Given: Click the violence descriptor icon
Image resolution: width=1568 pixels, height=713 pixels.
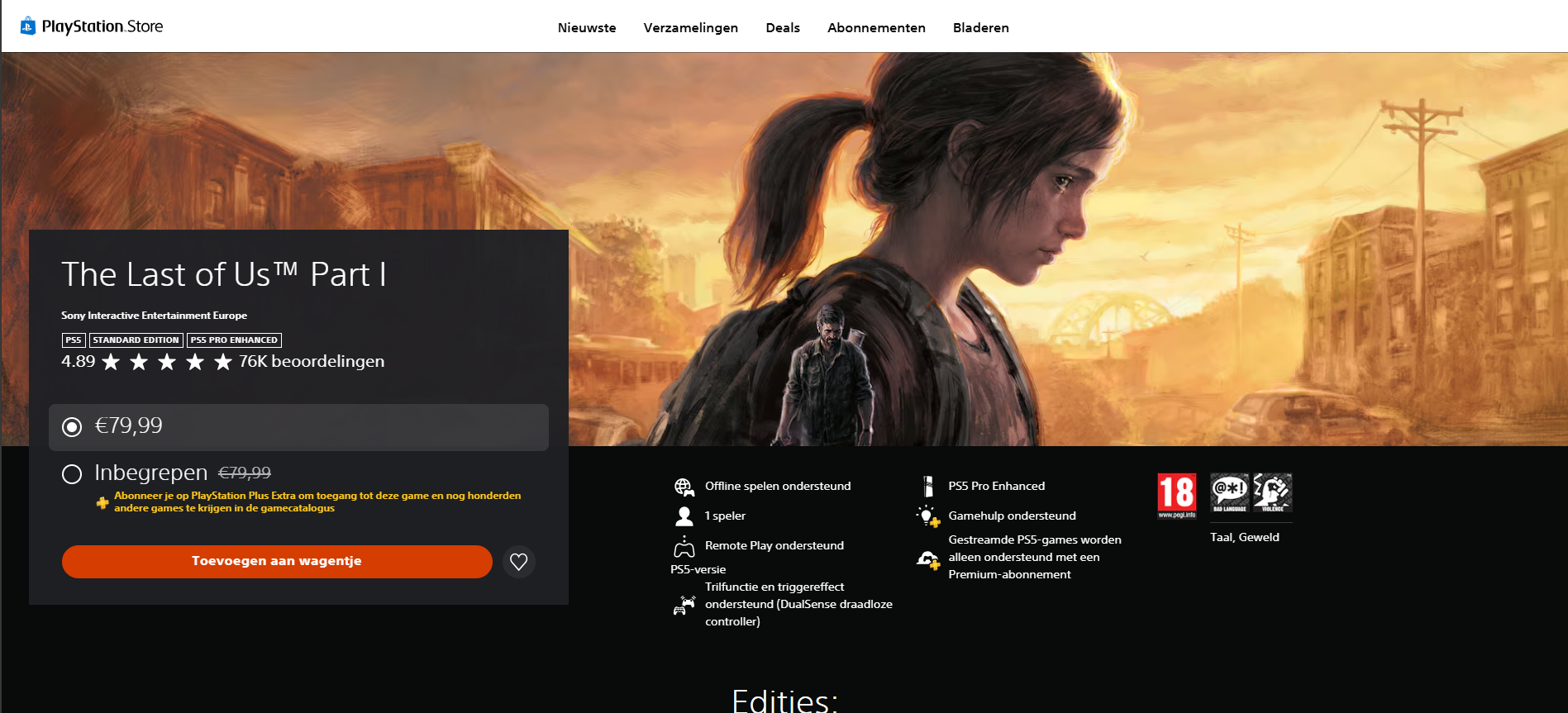Looking at the screenshot, I should click(1273, 492).
